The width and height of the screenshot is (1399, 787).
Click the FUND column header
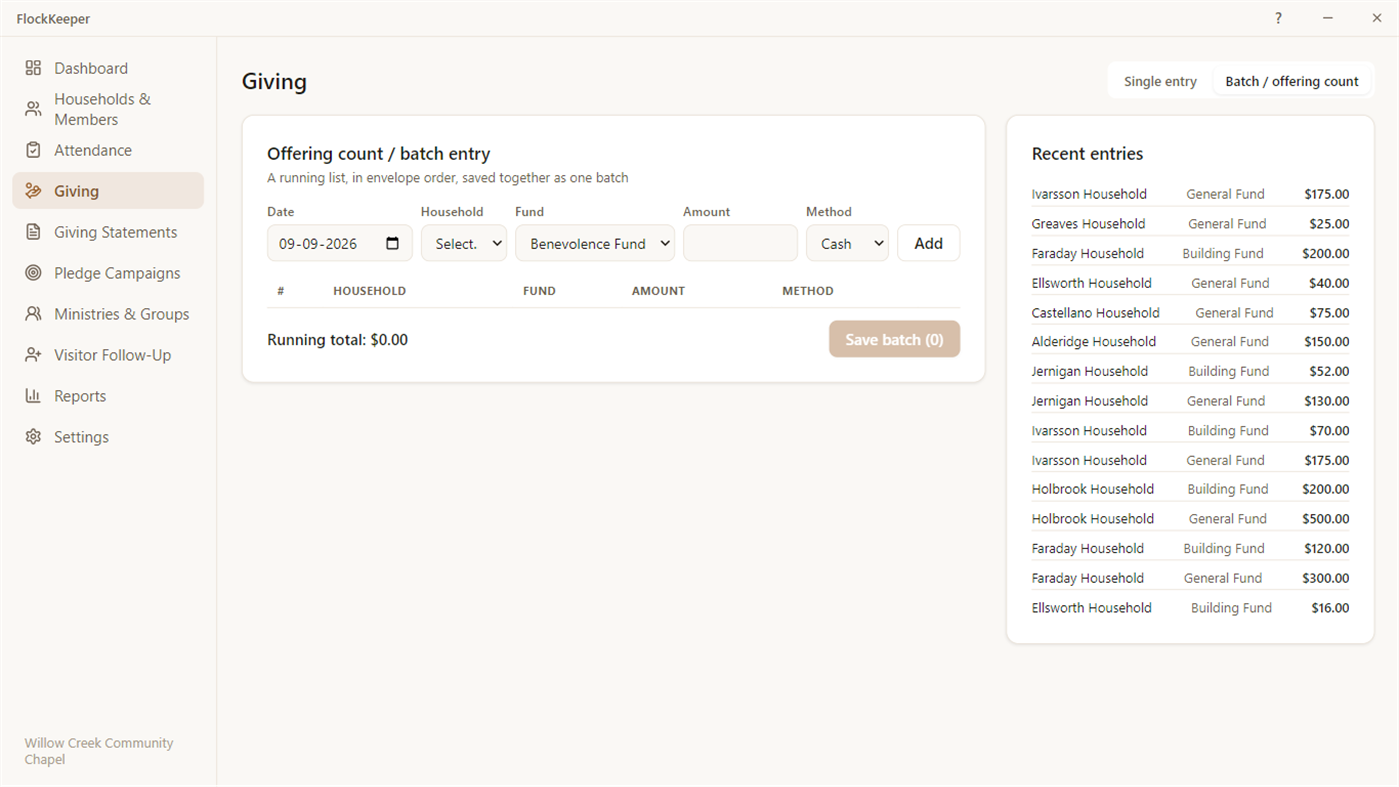pyautogui.click(x=539, y=291)
